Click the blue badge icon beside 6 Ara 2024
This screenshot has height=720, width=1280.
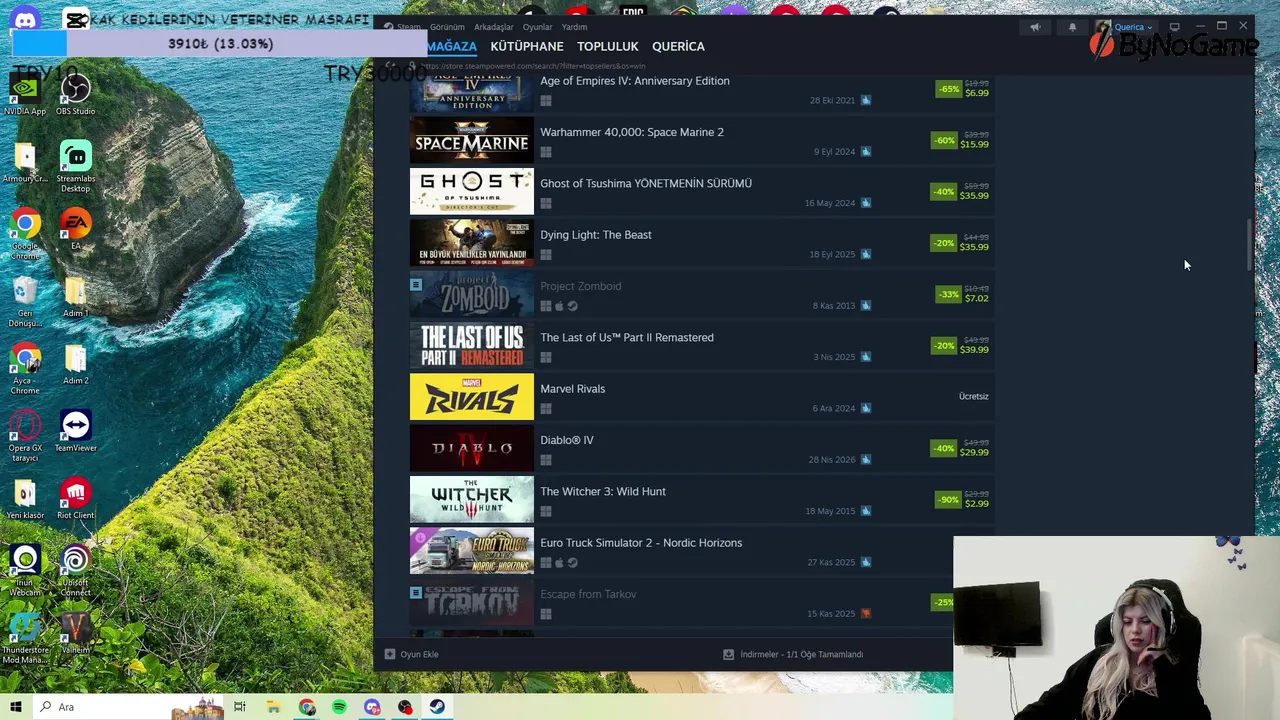pos(866,408)
